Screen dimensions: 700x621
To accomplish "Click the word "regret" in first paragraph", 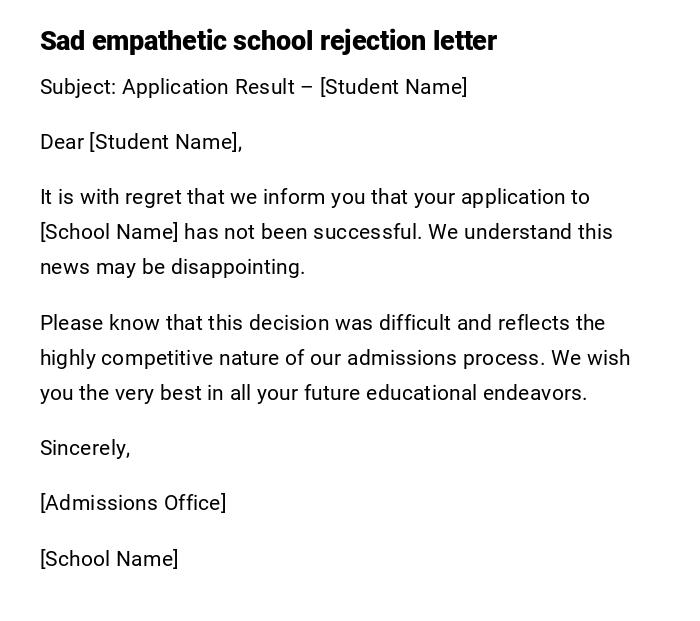I will 142,197.
